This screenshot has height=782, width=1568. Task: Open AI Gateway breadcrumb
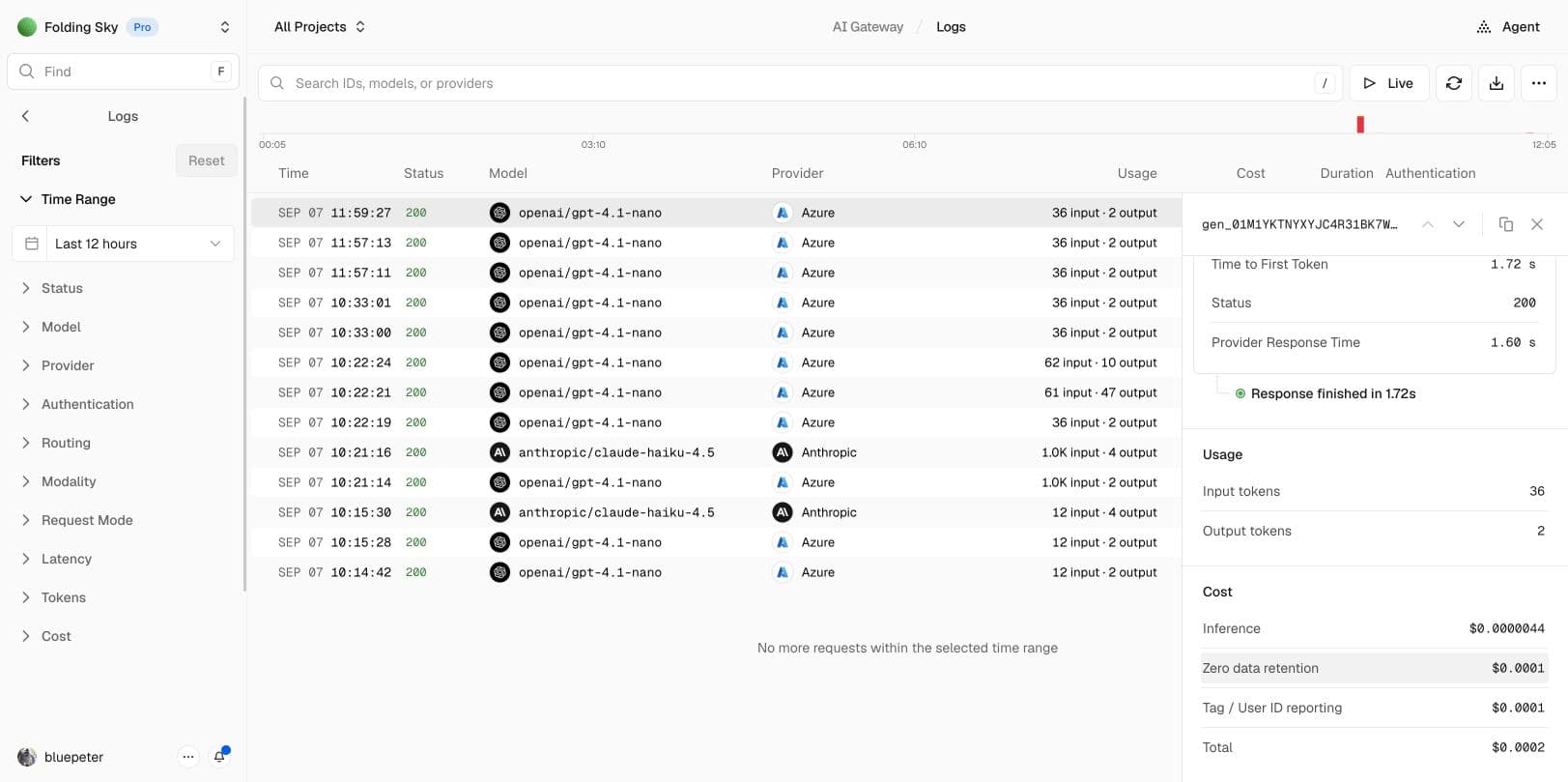pos(868,27)
